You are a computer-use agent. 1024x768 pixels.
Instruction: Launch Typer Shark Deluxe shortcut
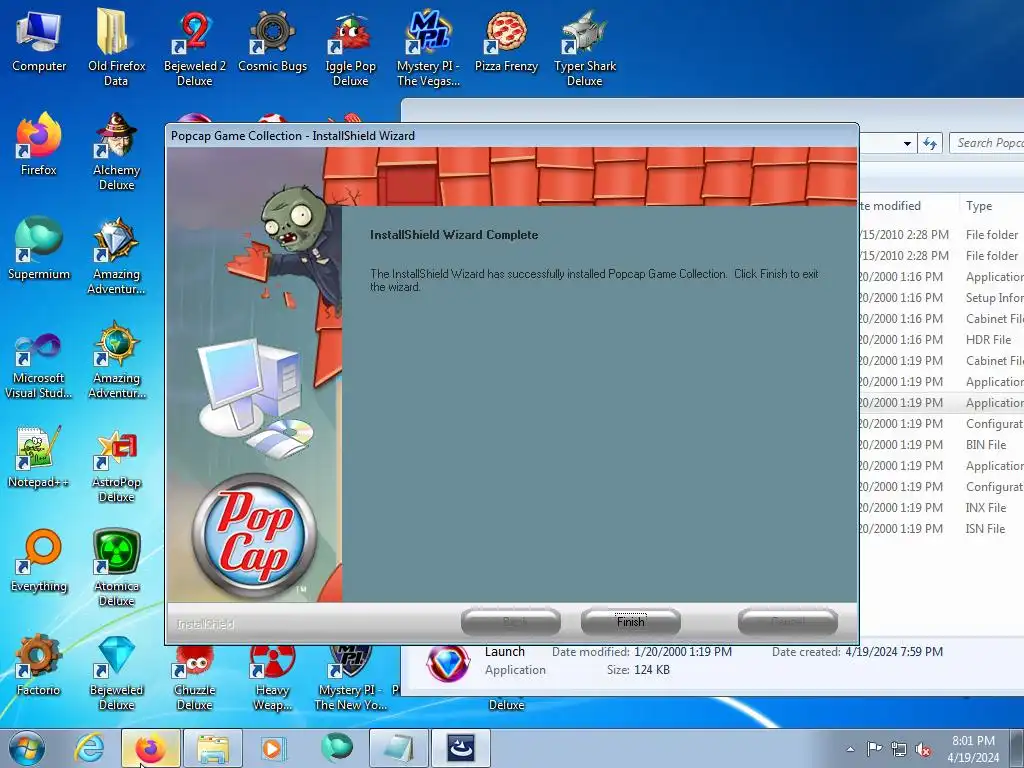coord(584,47)
